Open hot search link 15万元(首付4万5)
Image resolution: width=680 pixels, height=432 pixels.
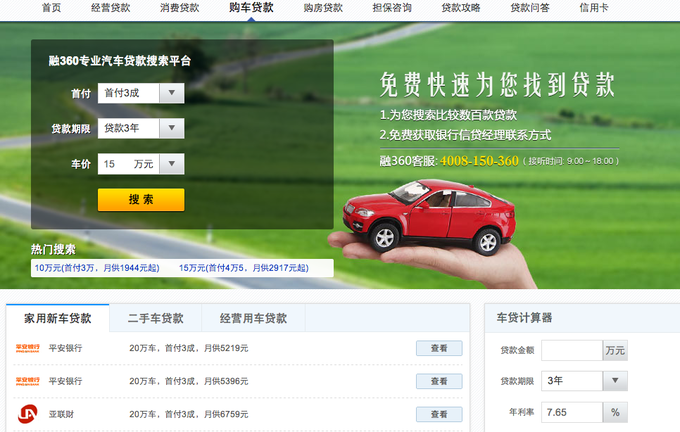click(244, 268)
